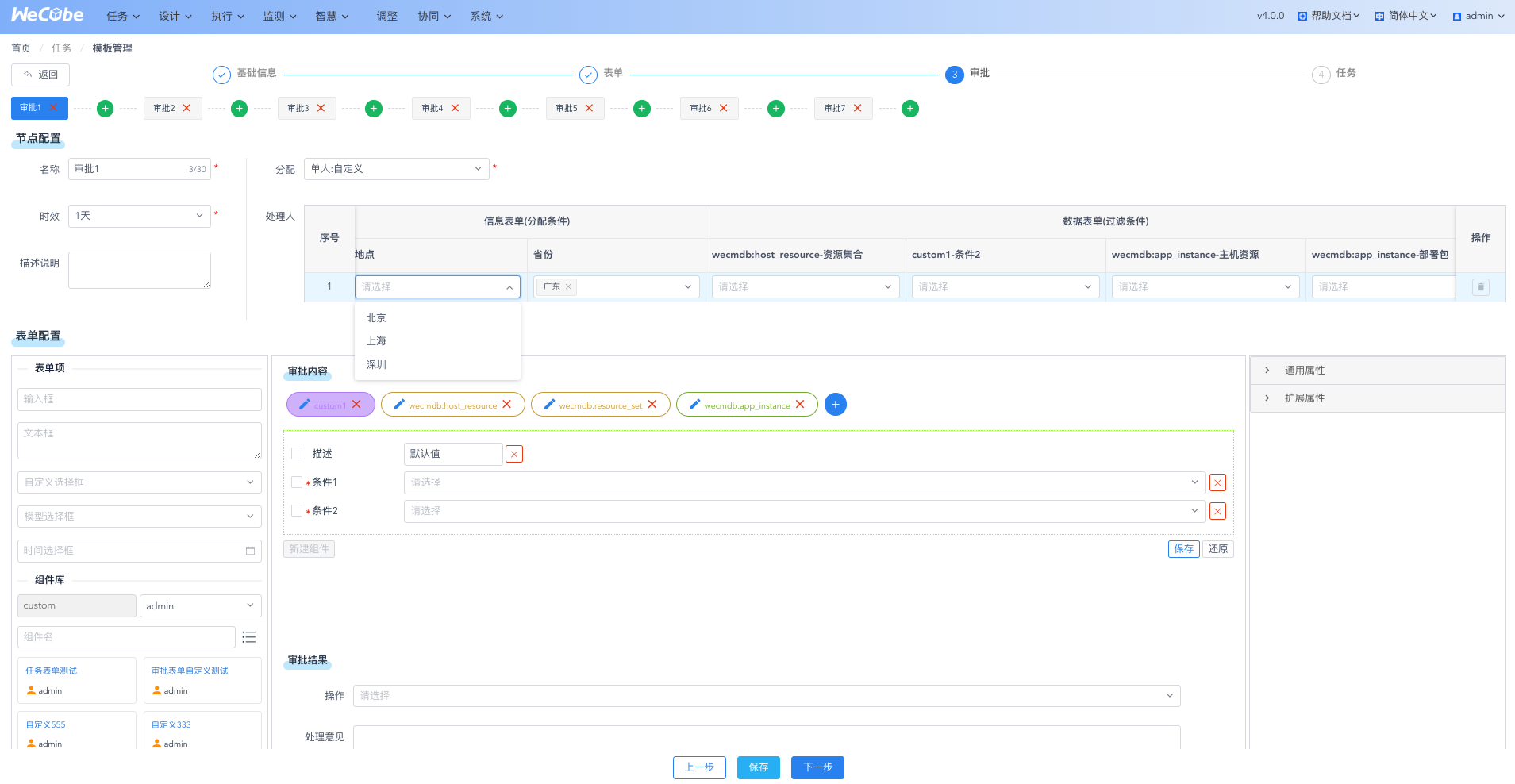Open the 简体中文 language menu
1515x784 pixels.
click(x=1406, y=16)
